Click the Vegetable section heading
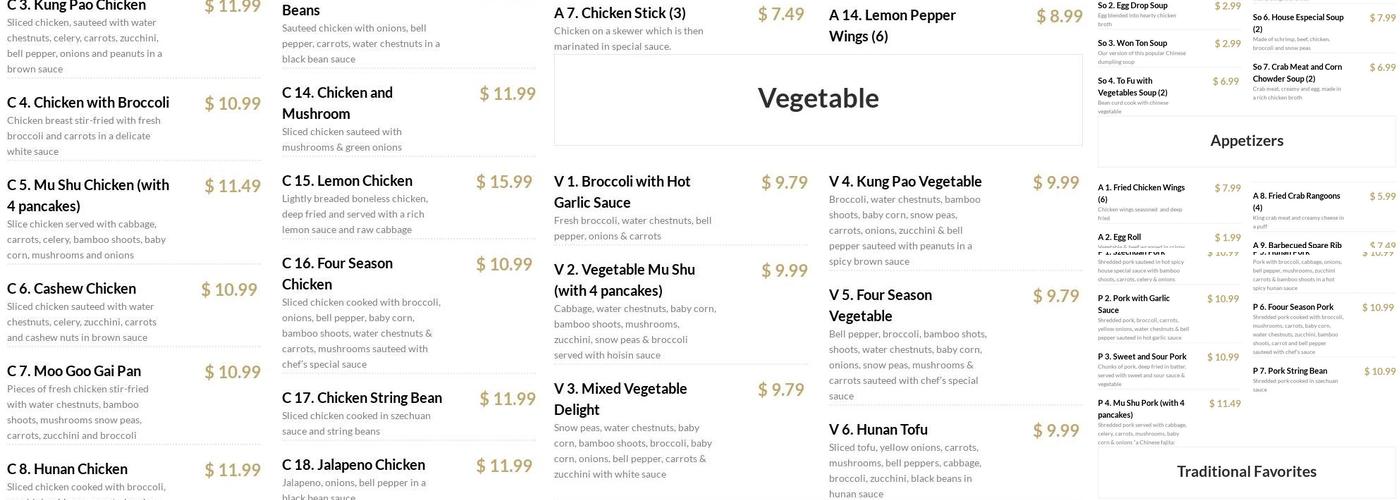The image size is (1400, 500). (818, 98)
